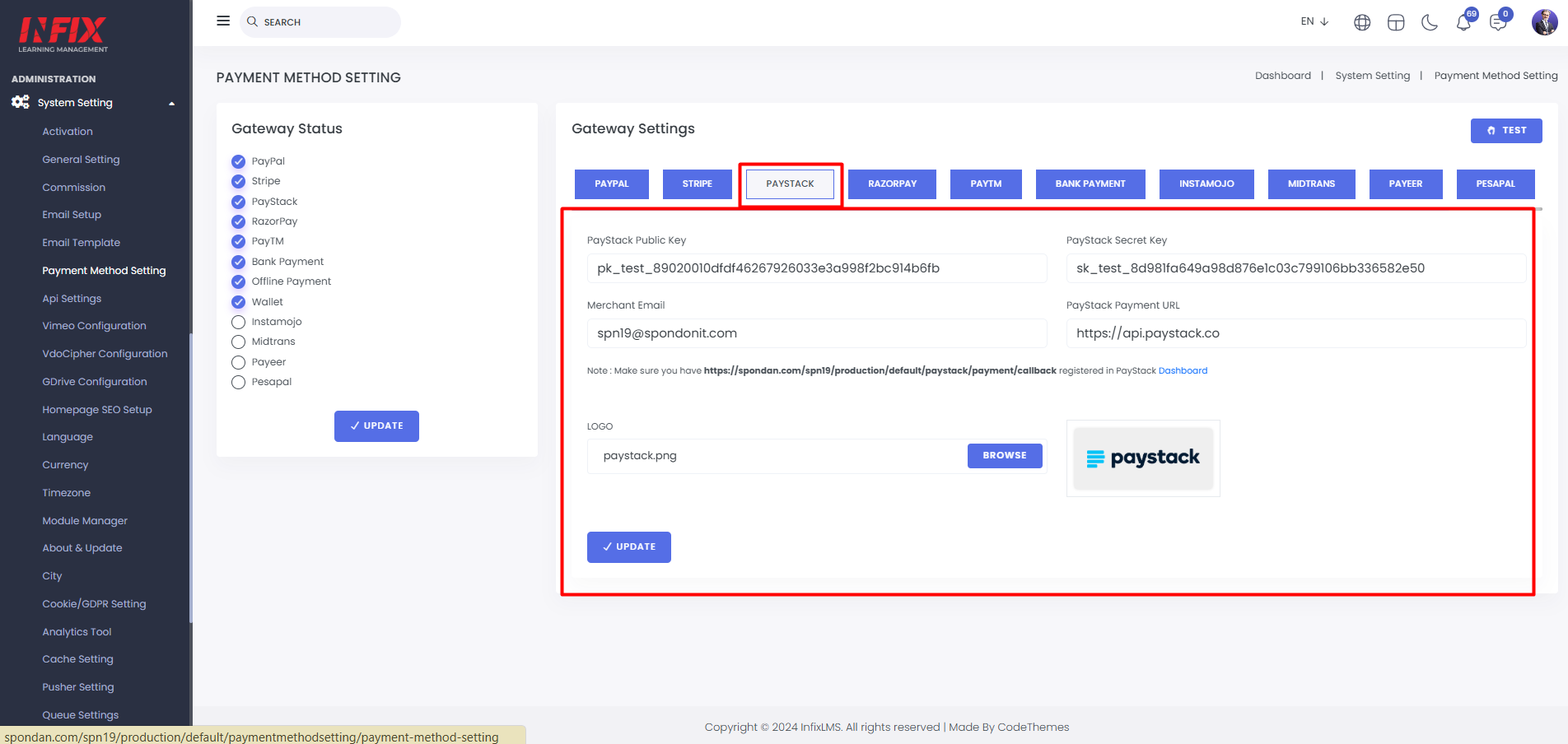Open the chat messages icon
This screenshot has height=744, width=1568.
1498,21
